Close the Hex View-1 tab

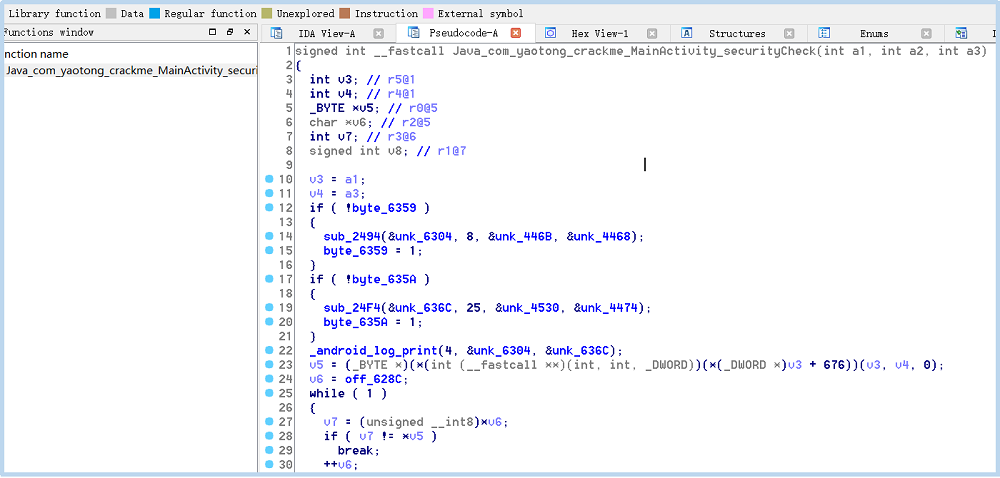point(652,34)
